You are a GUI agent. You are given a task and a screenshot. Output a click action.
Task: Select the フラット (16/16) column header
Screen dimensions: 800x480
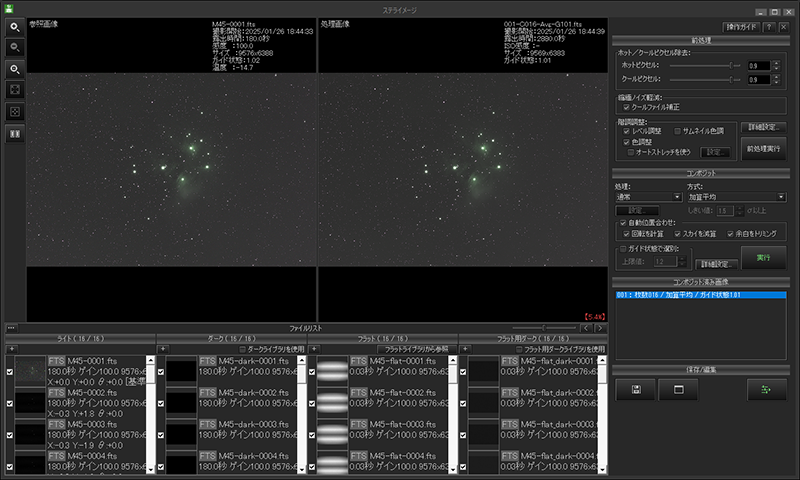click(x=383, y=339)
